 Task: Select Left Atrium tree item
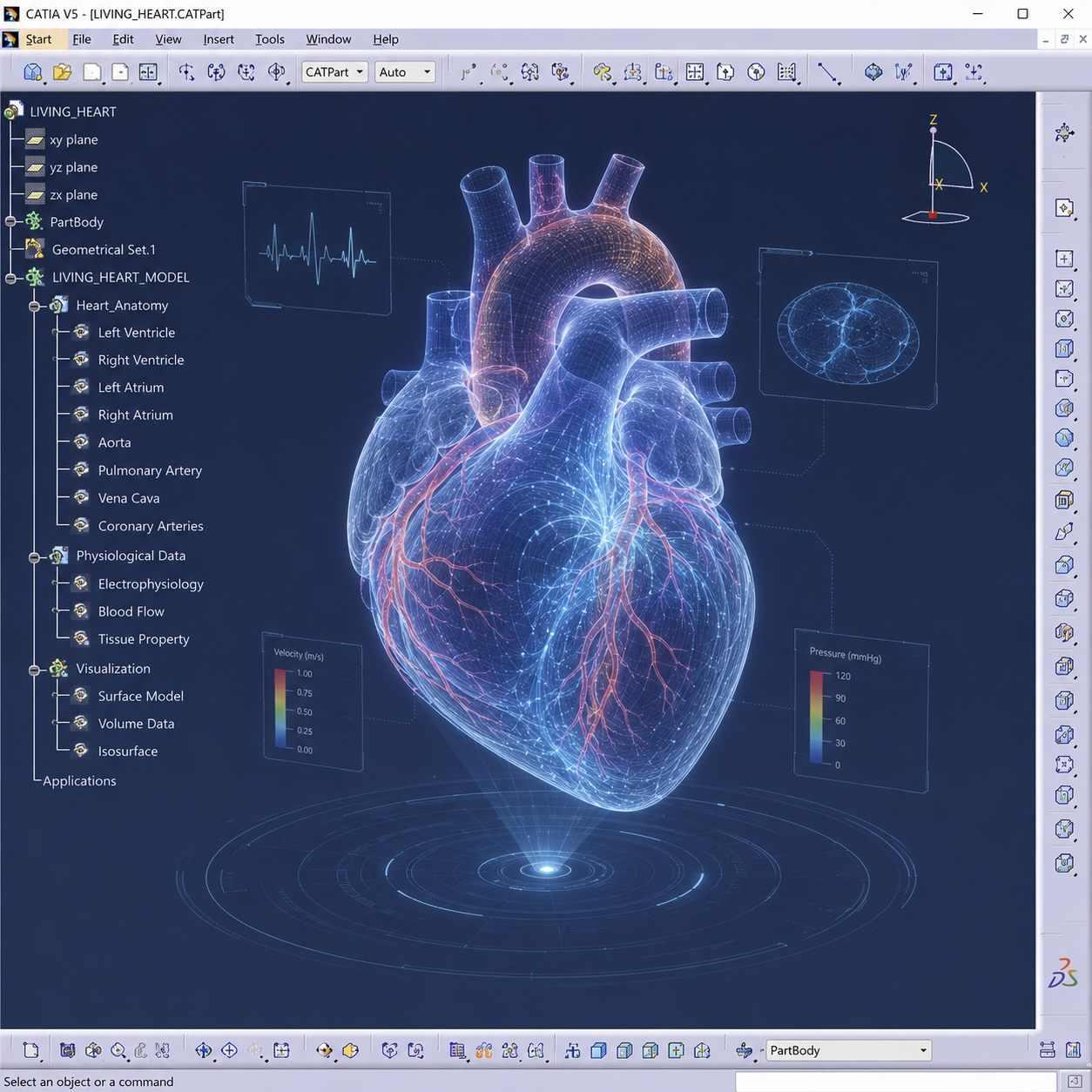tap(131, 388)
